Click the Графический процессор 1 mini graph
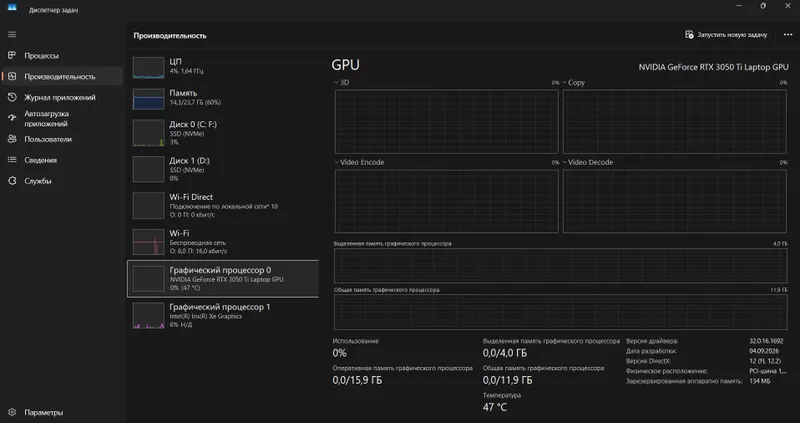Screen dimensions: 800x423 pyautogui.click(x=148, y=316)
